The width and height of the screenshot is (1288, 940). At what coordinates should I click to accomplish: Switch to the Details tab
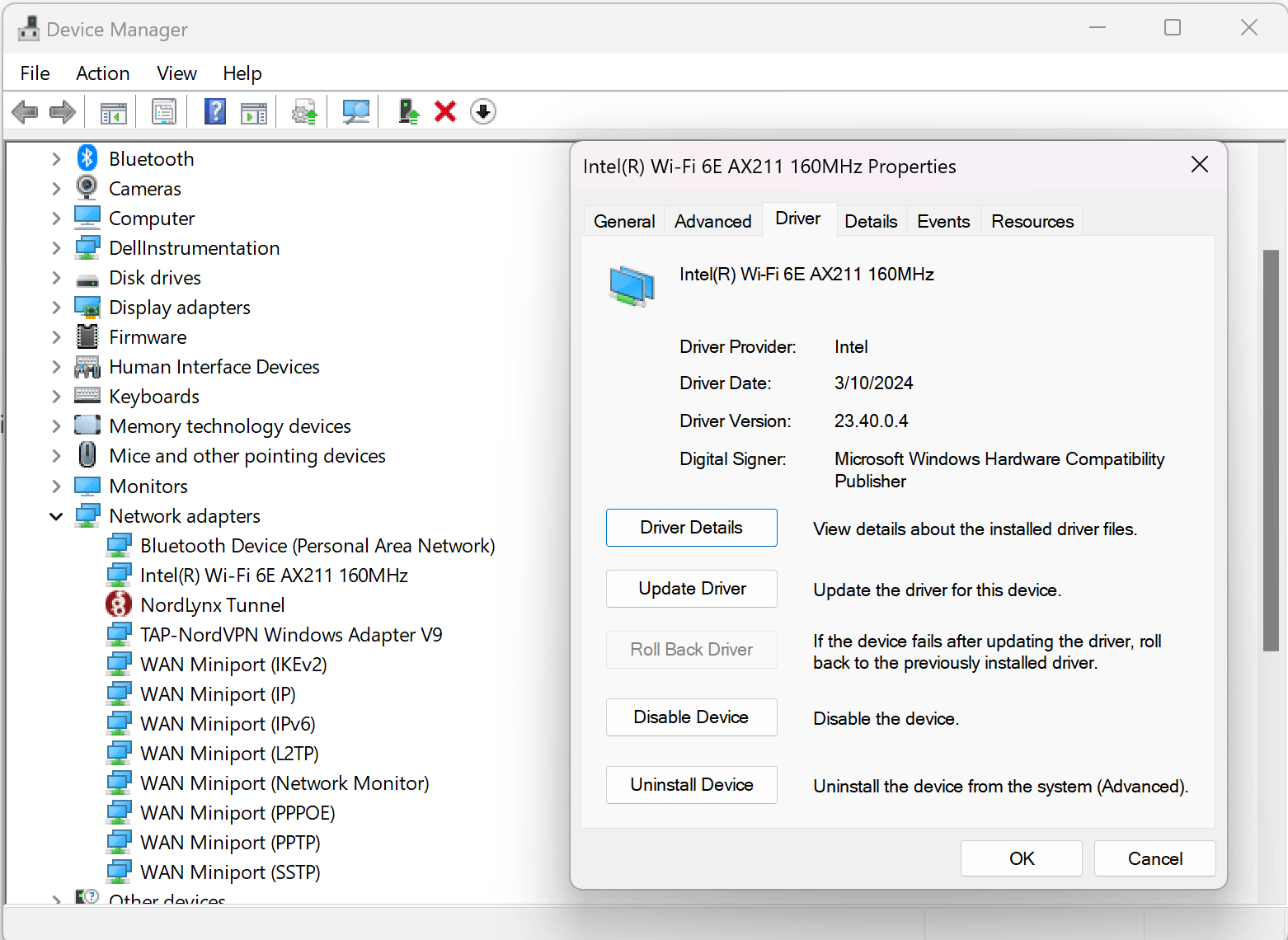coord(871,221)
